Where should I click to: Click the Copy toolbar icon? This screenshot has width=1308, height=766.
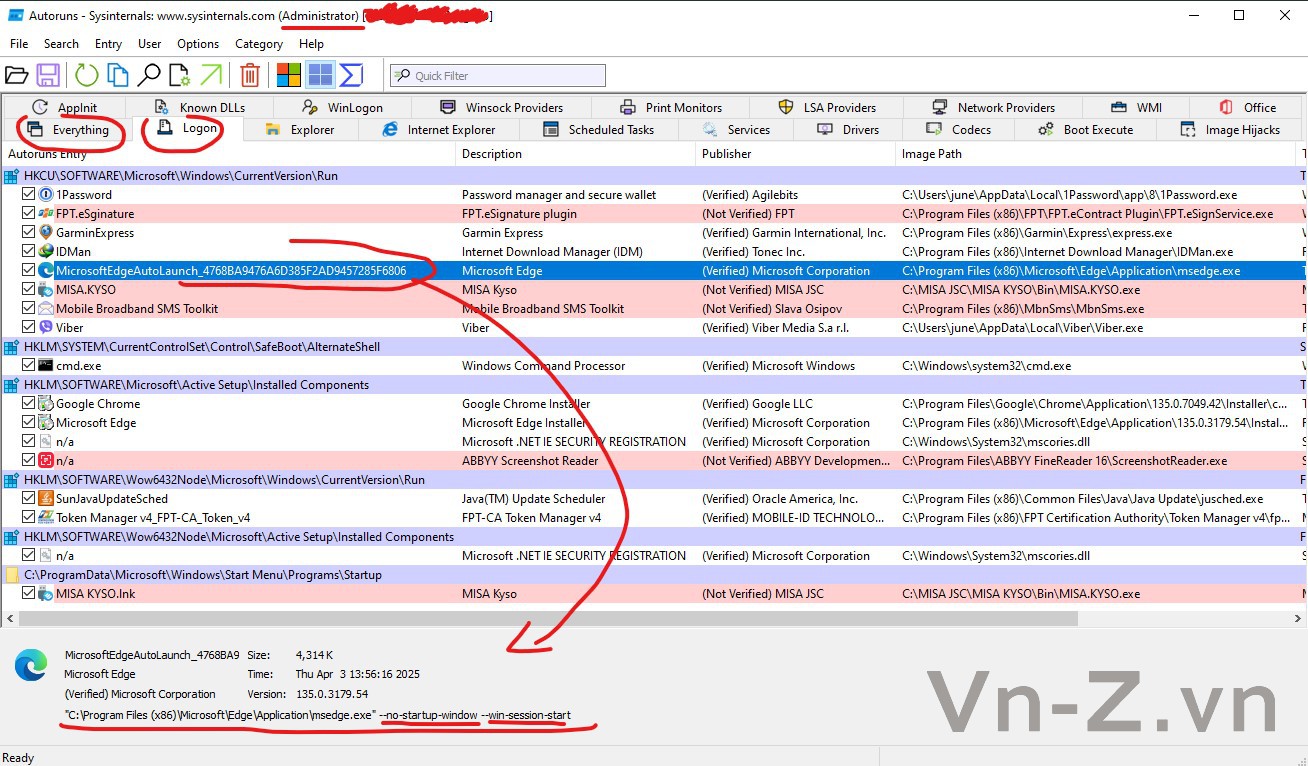pos(118,75)
